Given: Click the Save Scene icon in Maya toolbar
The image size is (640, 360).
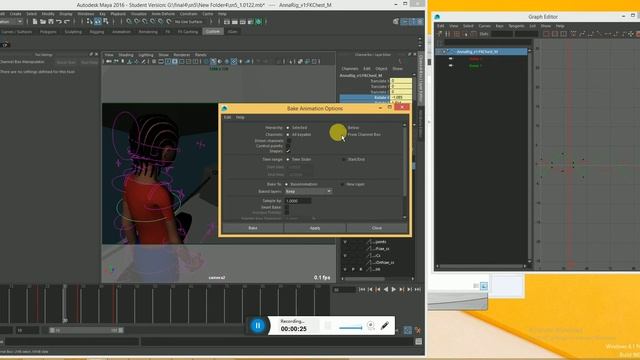Looking at the screenshot, I should click(x=51, y=21).
